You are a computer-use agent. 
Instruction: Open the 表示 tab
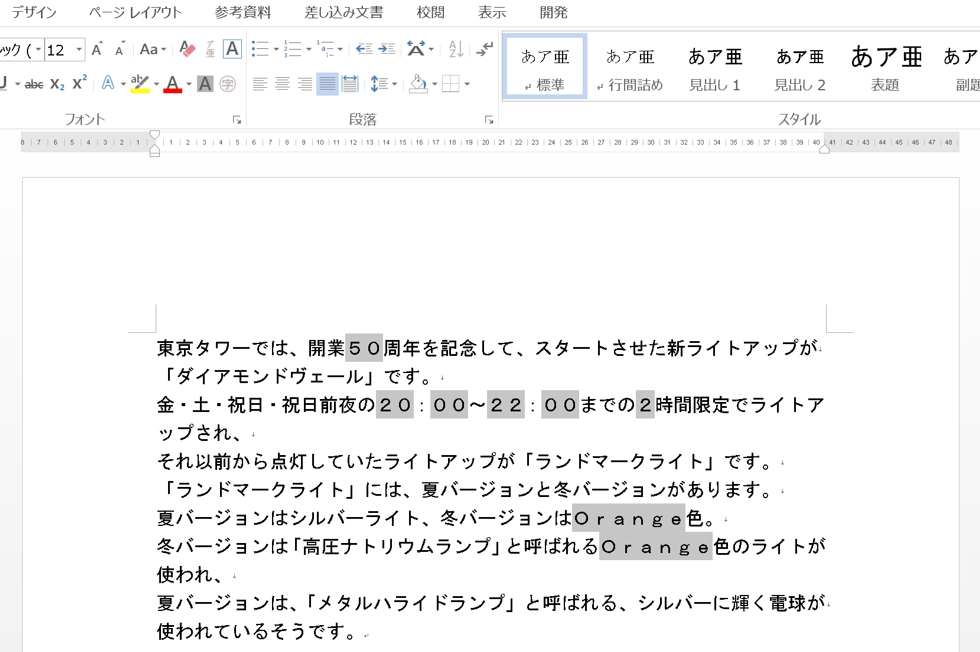point(492,12)
